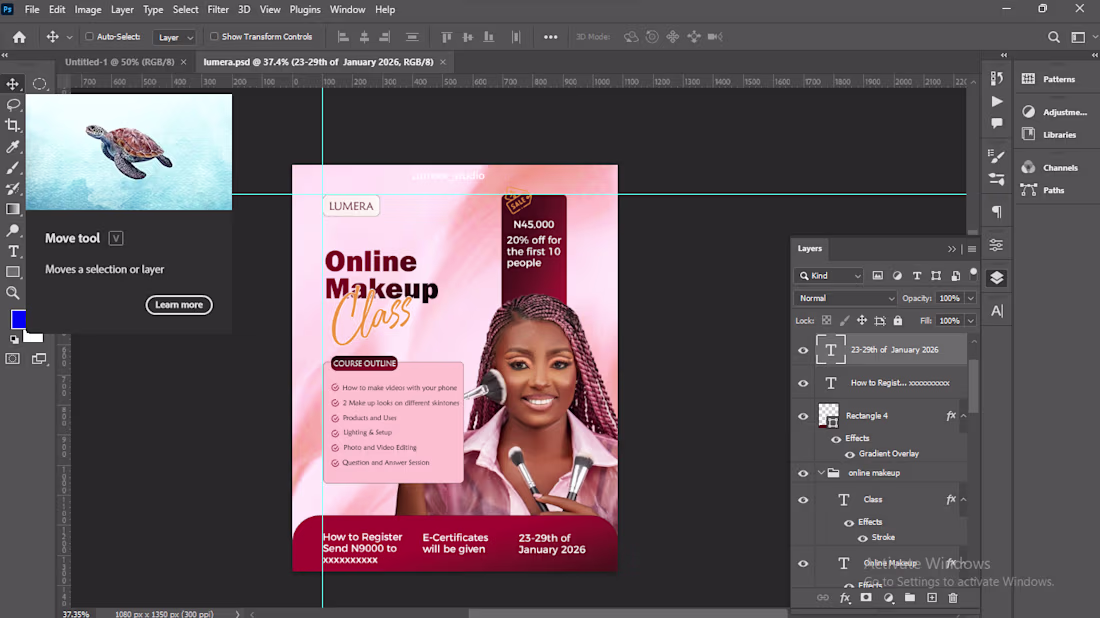Click the white background color swatch
Viewport: 1100px width, 618px height.
(35, 337)
